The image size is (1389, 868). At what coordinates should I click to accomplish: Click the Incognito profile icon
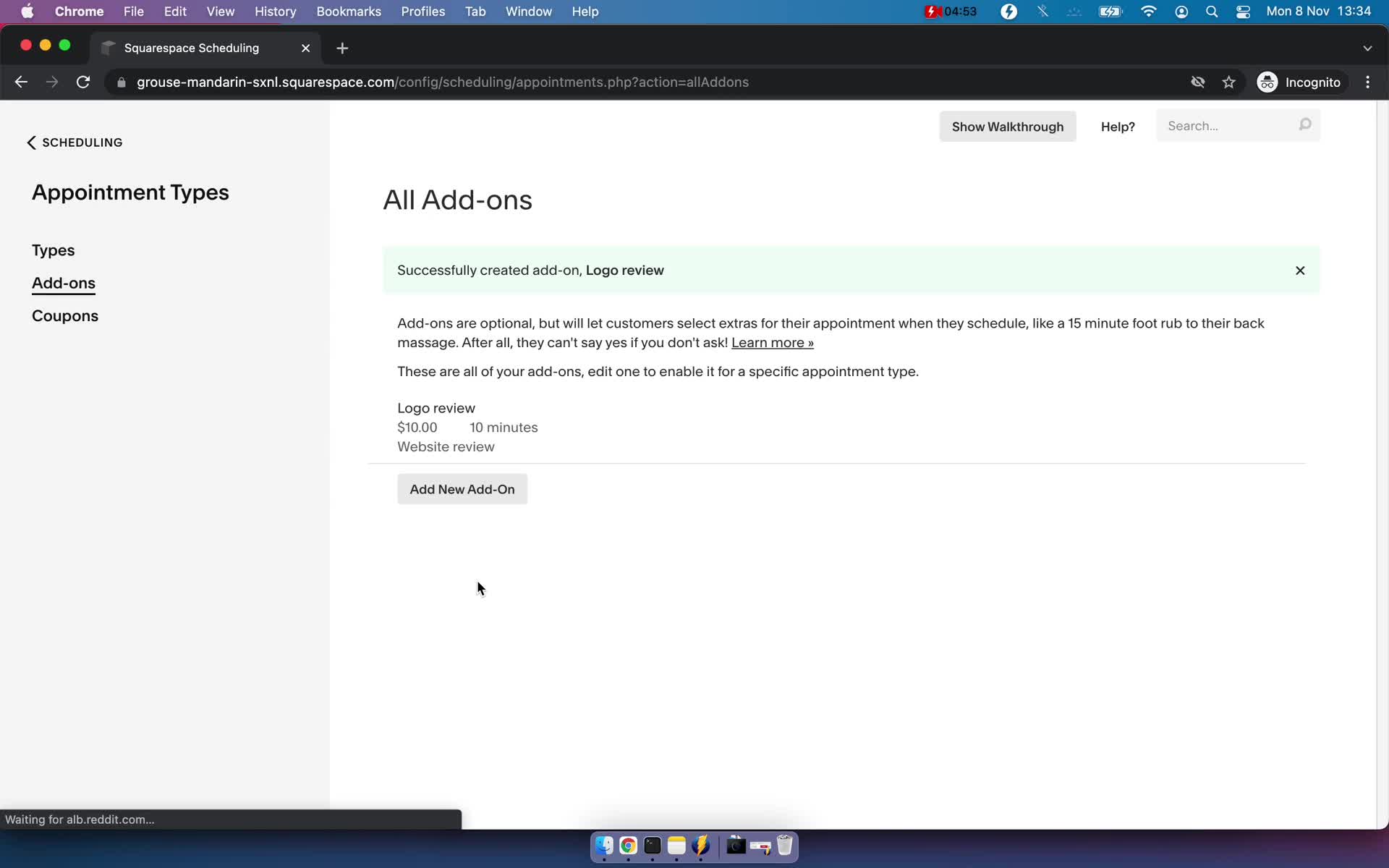pos(1267,82)
